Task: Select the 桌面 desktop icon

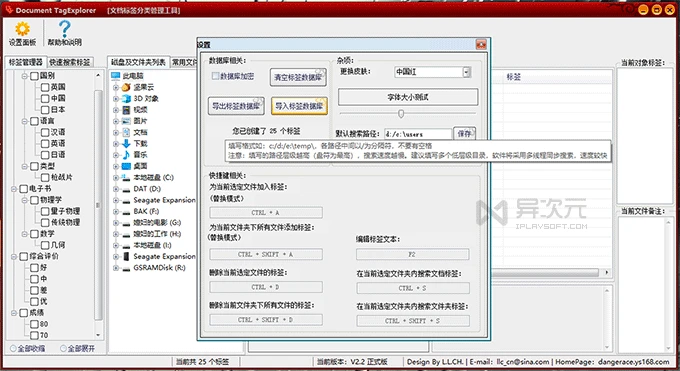Action: tap(126, 166)
